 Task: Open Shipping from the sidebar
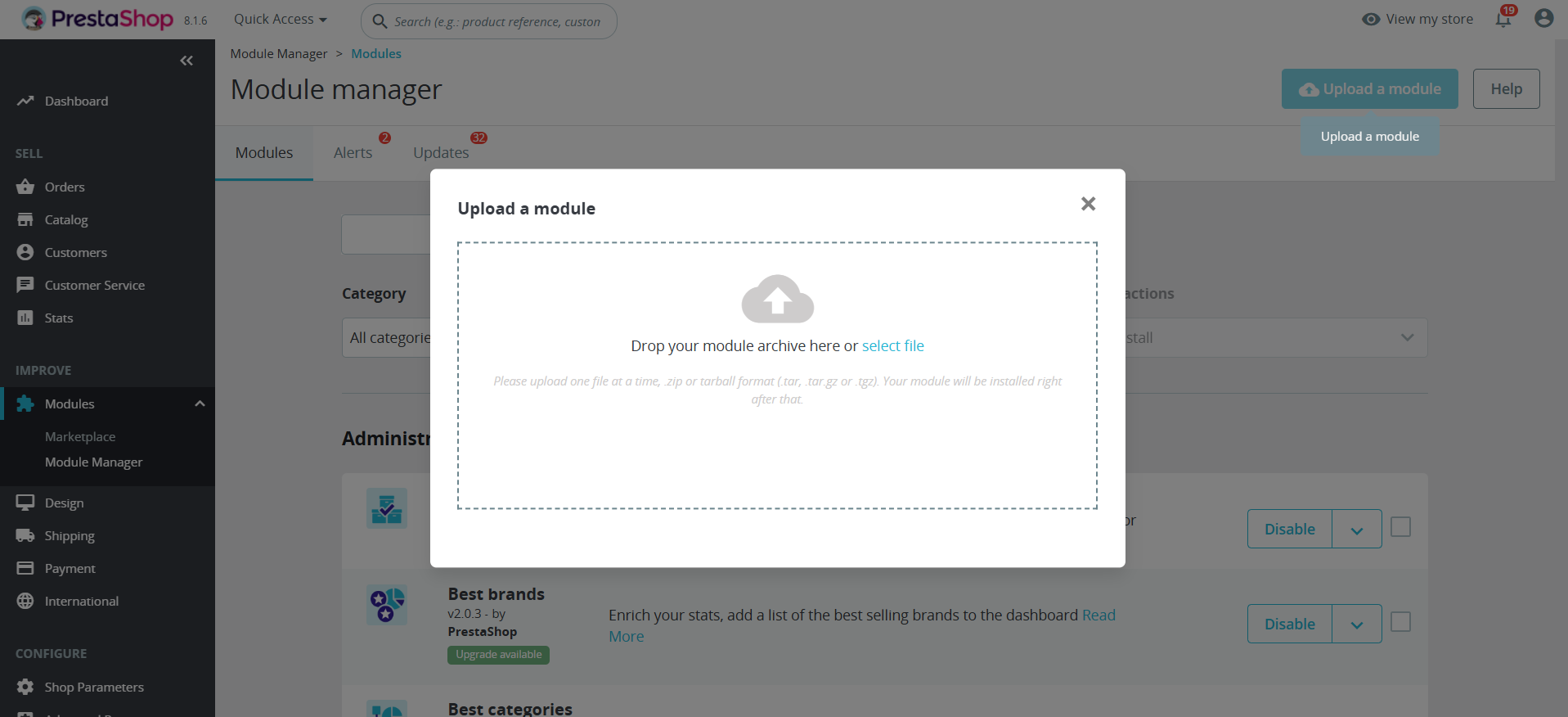[70, 536]
